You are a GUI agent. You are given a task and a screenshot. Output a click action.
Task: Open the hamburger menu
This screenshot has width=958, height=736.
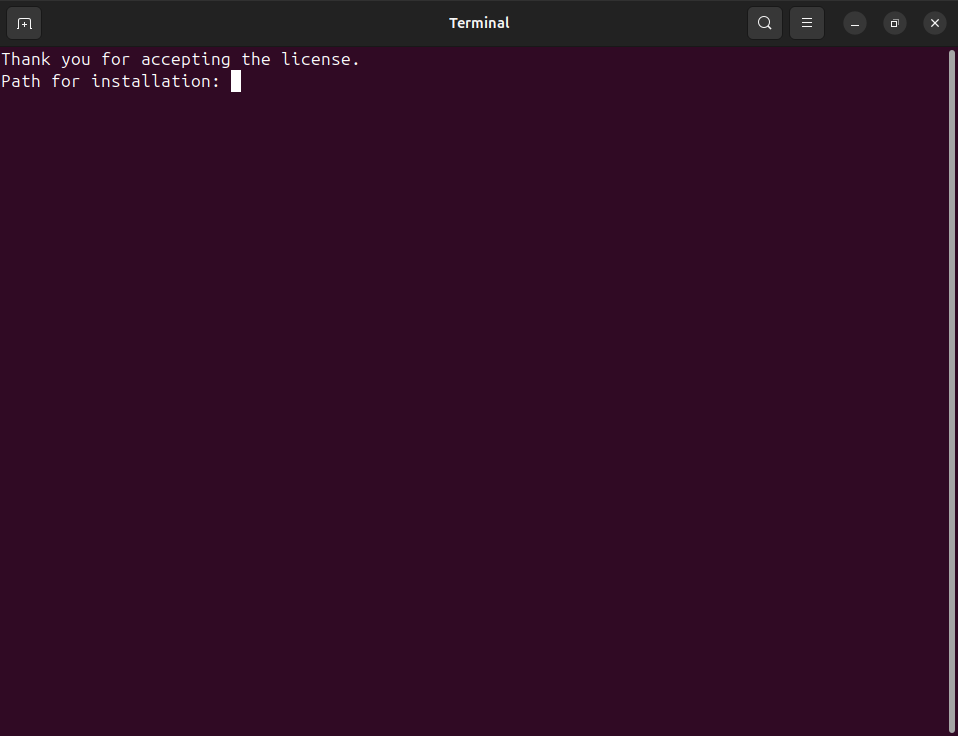click(x=807, y=23)
